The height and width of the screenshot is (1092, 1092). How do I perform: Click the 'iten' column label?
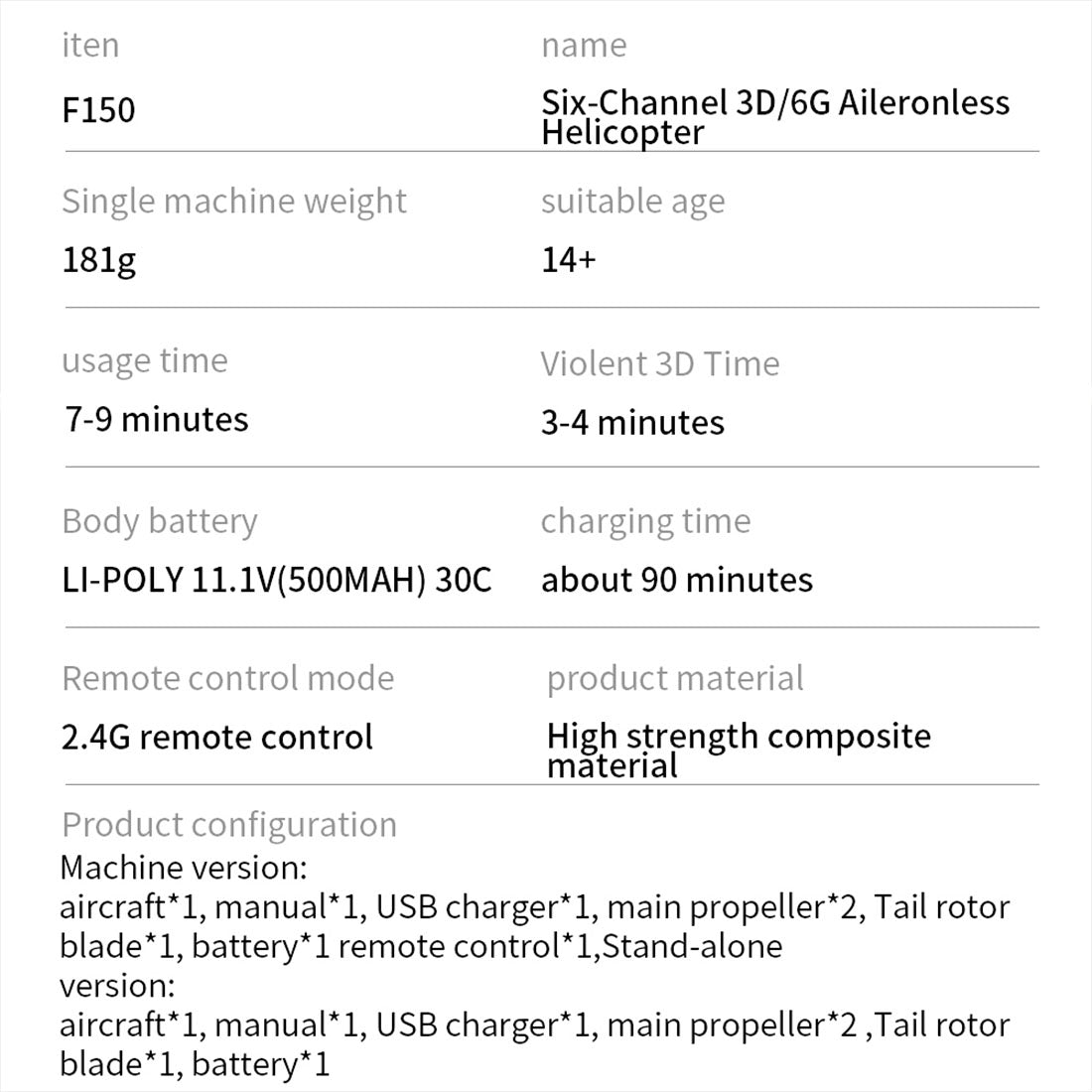tap(90, 46)
